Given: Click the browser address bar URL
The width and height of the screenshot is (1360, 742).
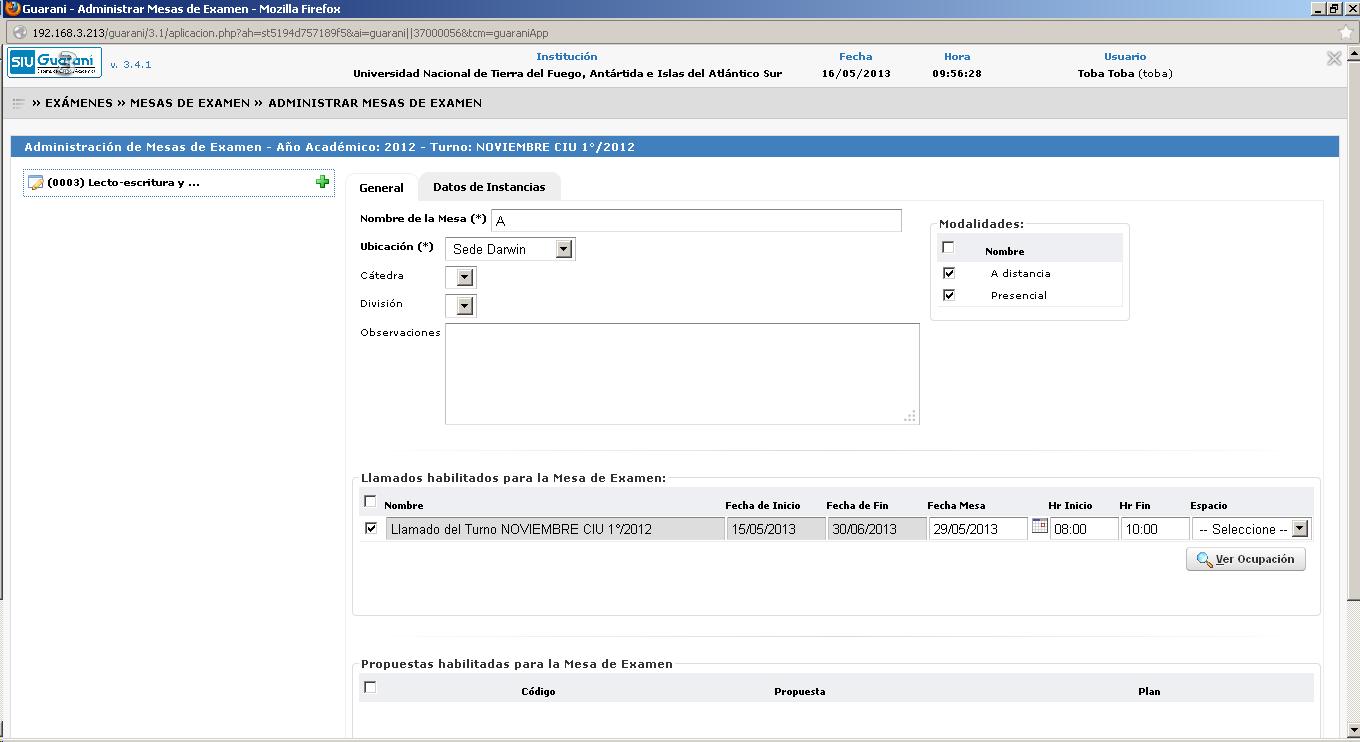Looking at the screenshot, I should 290,32.
